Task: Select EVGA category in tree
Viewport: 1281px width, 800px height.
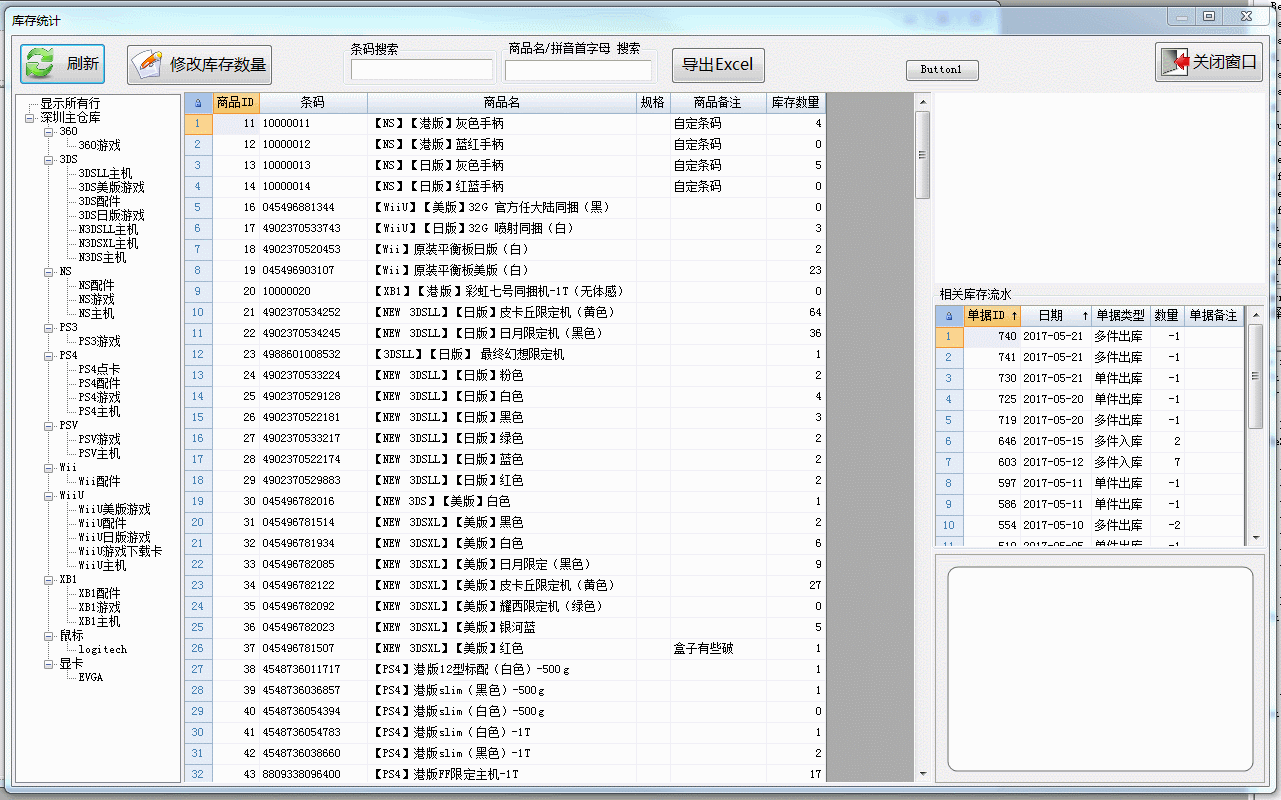Action: [91, 678]
